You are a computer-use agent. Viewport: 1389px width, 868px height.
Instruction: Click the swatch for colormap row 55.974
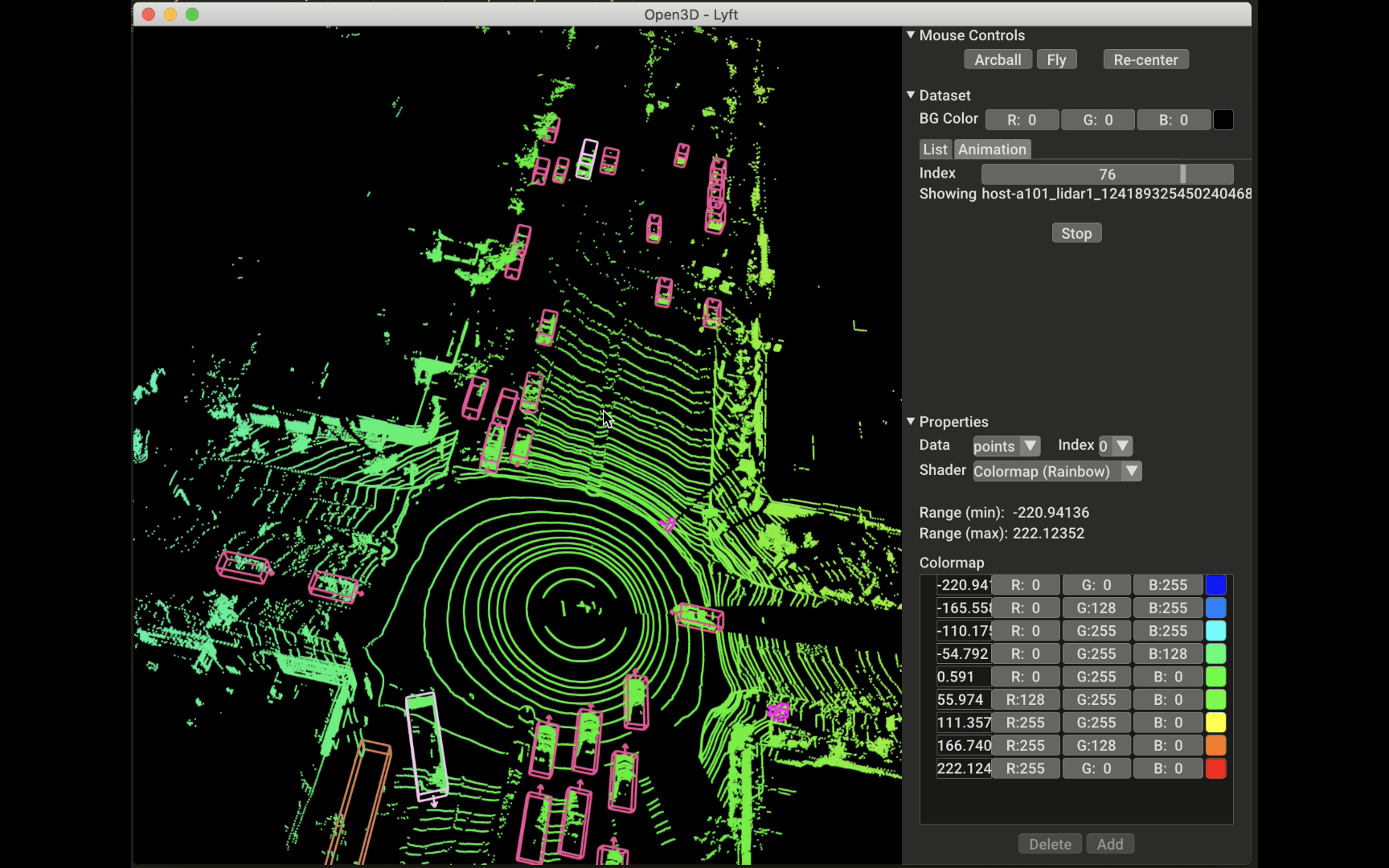[x=1215, y=700]
